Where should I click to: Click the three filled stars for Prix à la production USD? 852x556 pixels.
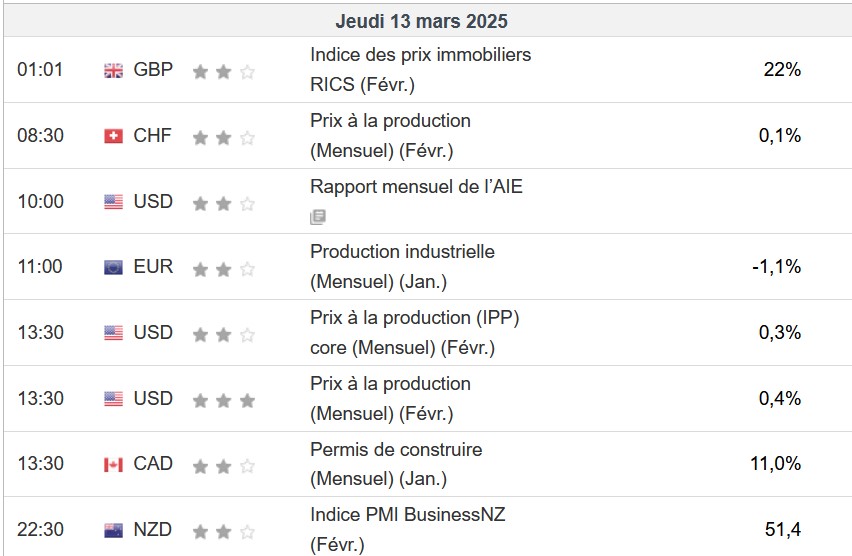coord(223,399)
